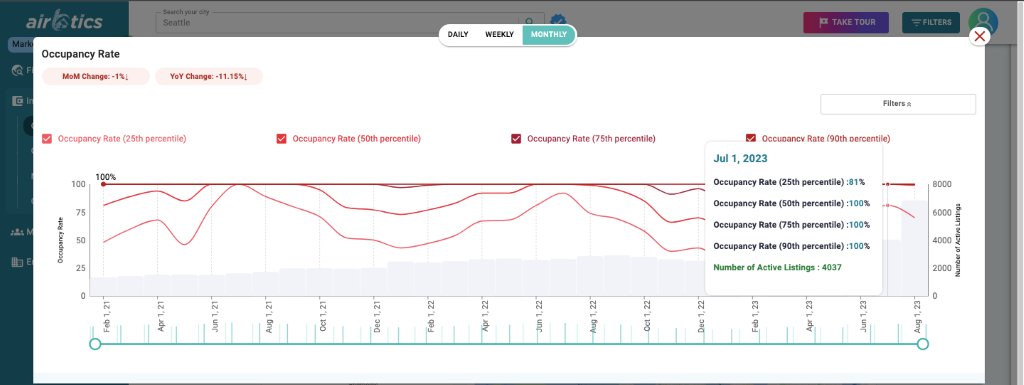
Task: Expand the Filters panel in the popup
Action: pos(898,104)
